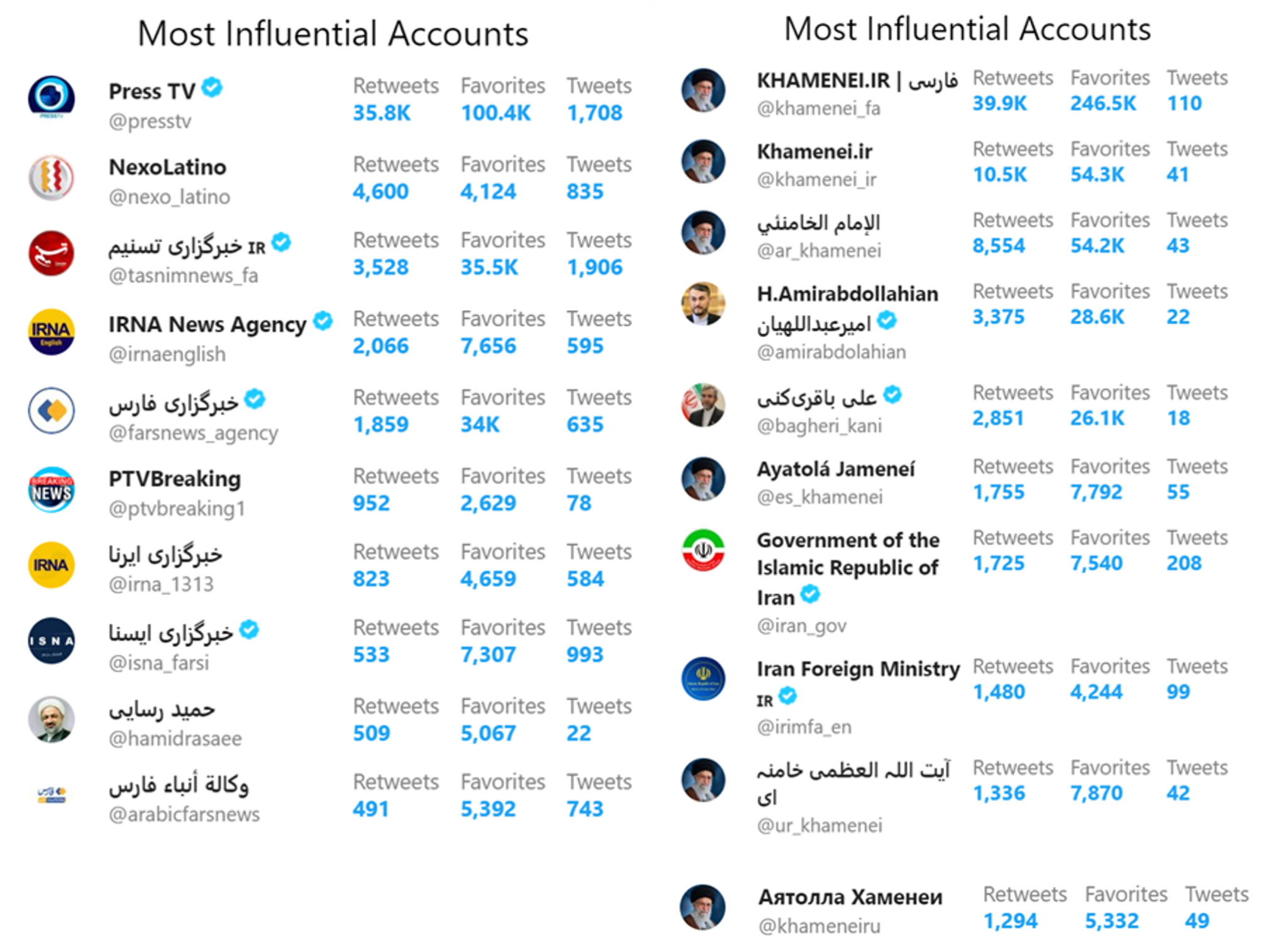Click the Press TV profile avatar
The image size is (1288, 942).
coord(52,97)
